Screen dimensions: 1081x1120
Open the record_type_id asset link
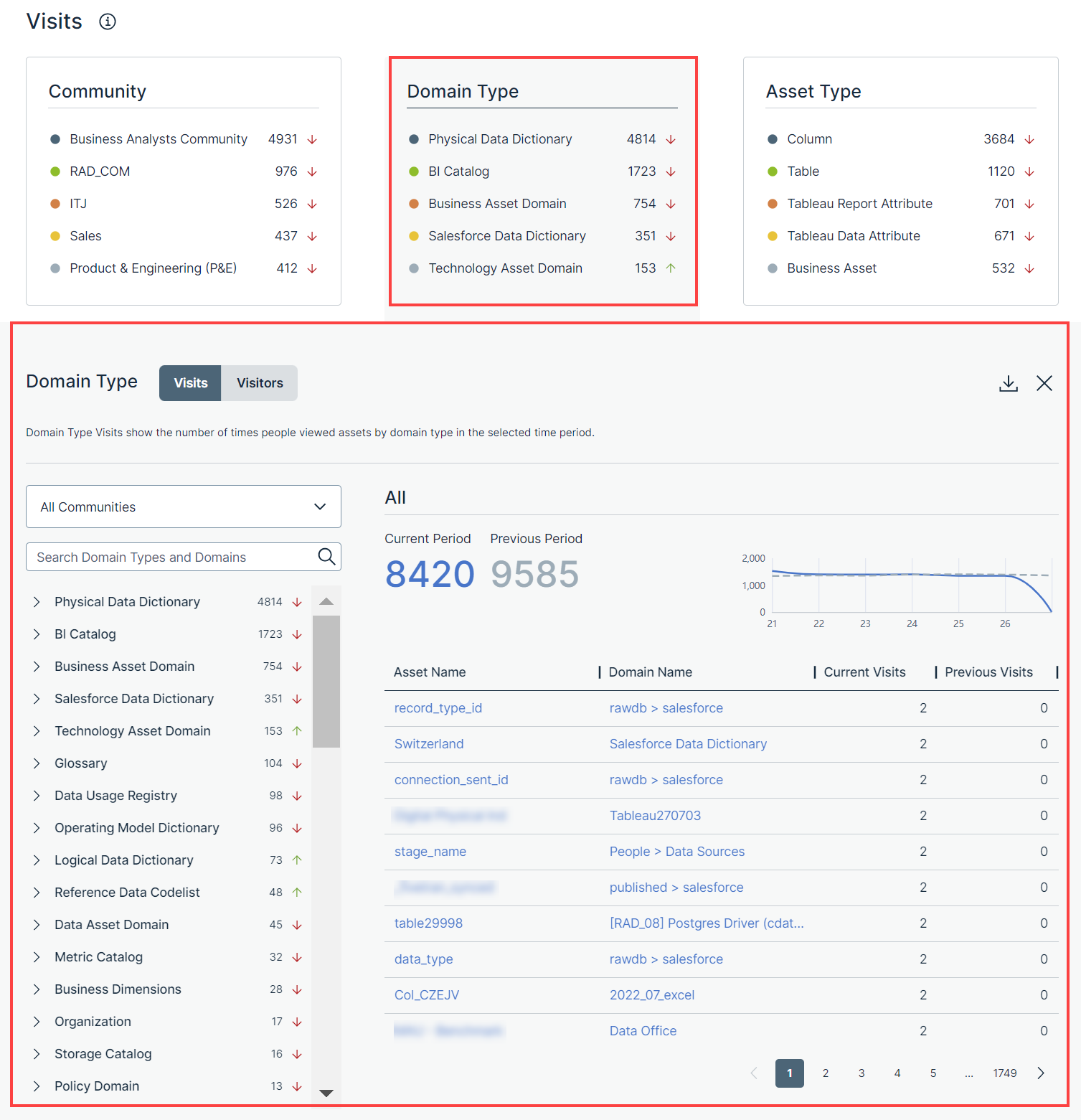(x=438, y=708)
